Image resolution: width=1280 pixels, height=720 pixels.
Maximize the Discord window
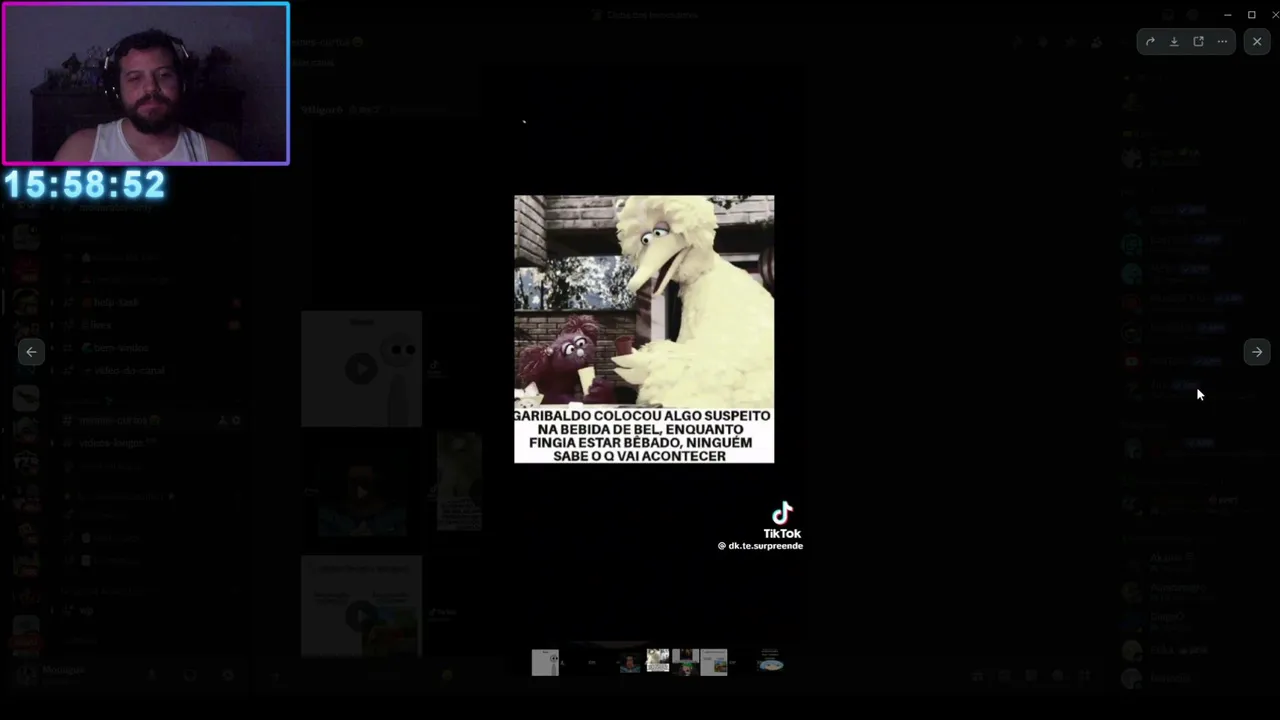tap(1251, 15)
